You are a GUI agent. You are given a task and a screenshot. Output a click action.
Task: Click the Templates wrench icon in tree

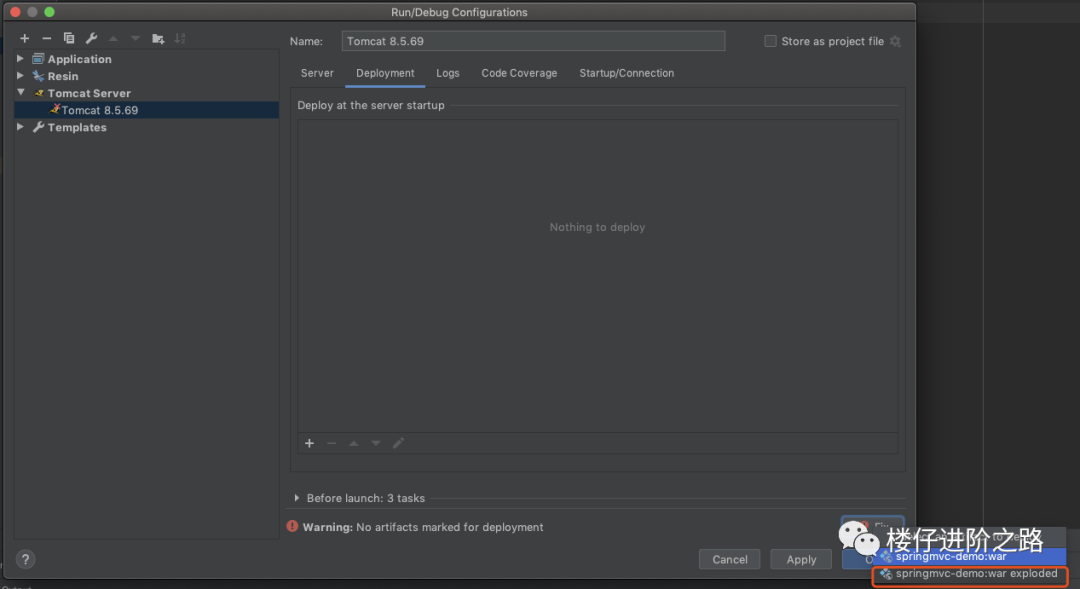(38, 127)
